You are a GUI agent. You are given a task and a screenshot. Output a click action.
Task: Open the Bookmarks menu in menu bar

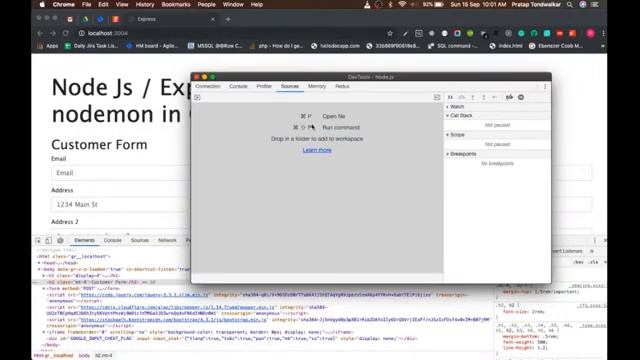click(x=176, y=4)
